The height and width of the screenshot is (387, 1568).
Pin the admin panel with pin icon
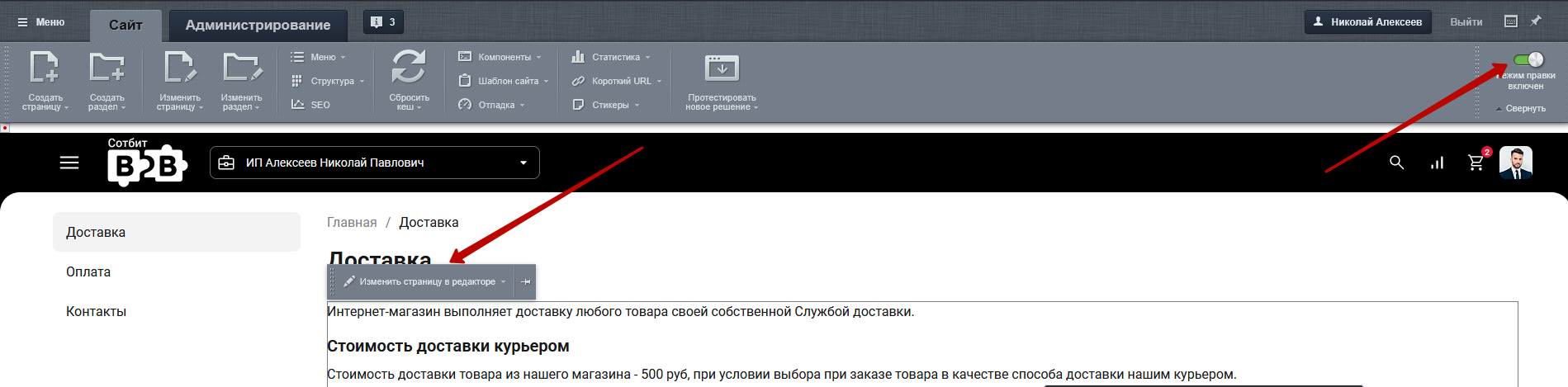coord(1536,21)
